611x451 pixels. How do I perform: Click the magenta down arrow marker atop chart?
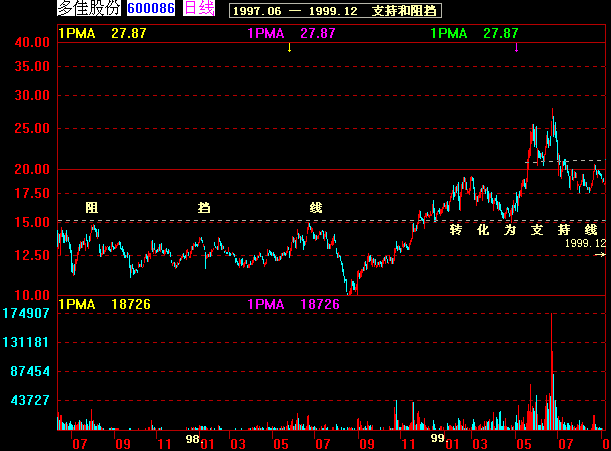(516, 47)
